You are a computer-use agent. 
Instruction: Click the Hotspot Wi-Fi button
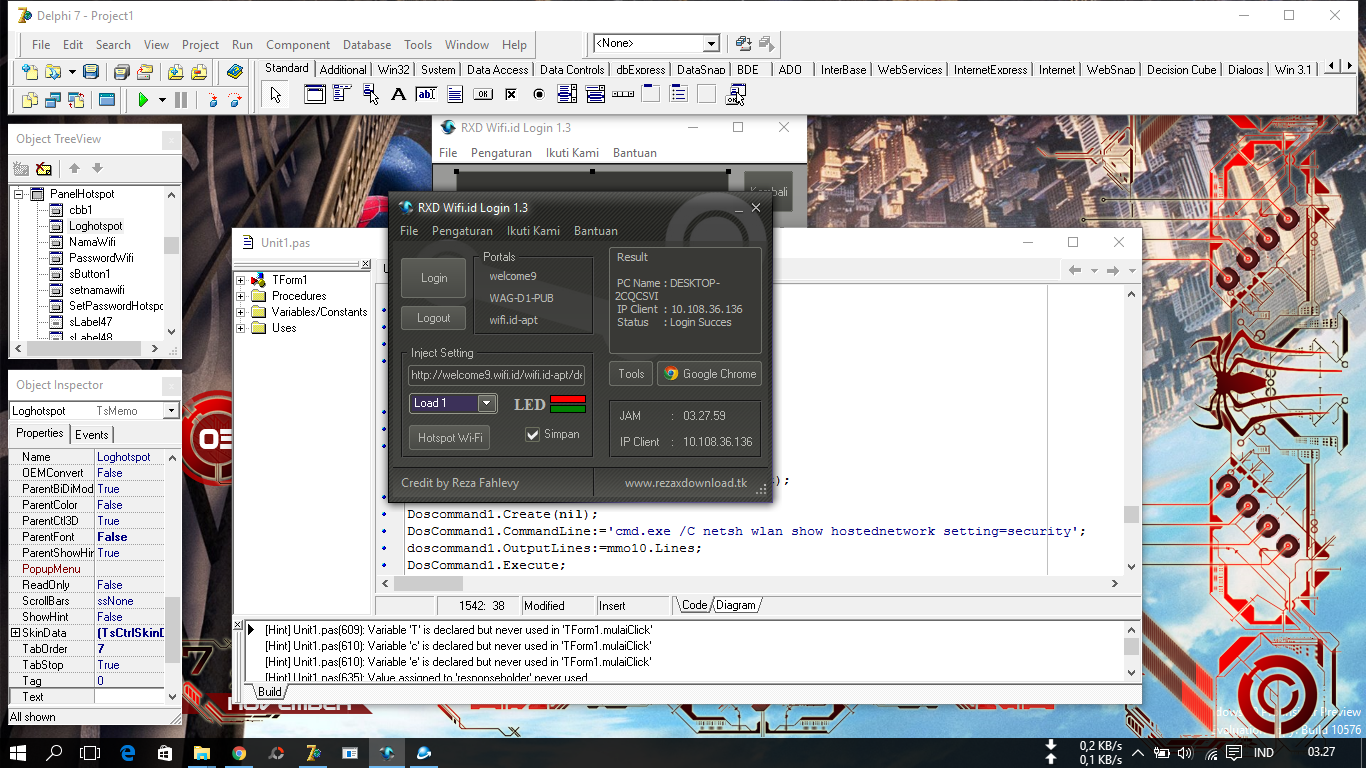coord(450,438)
